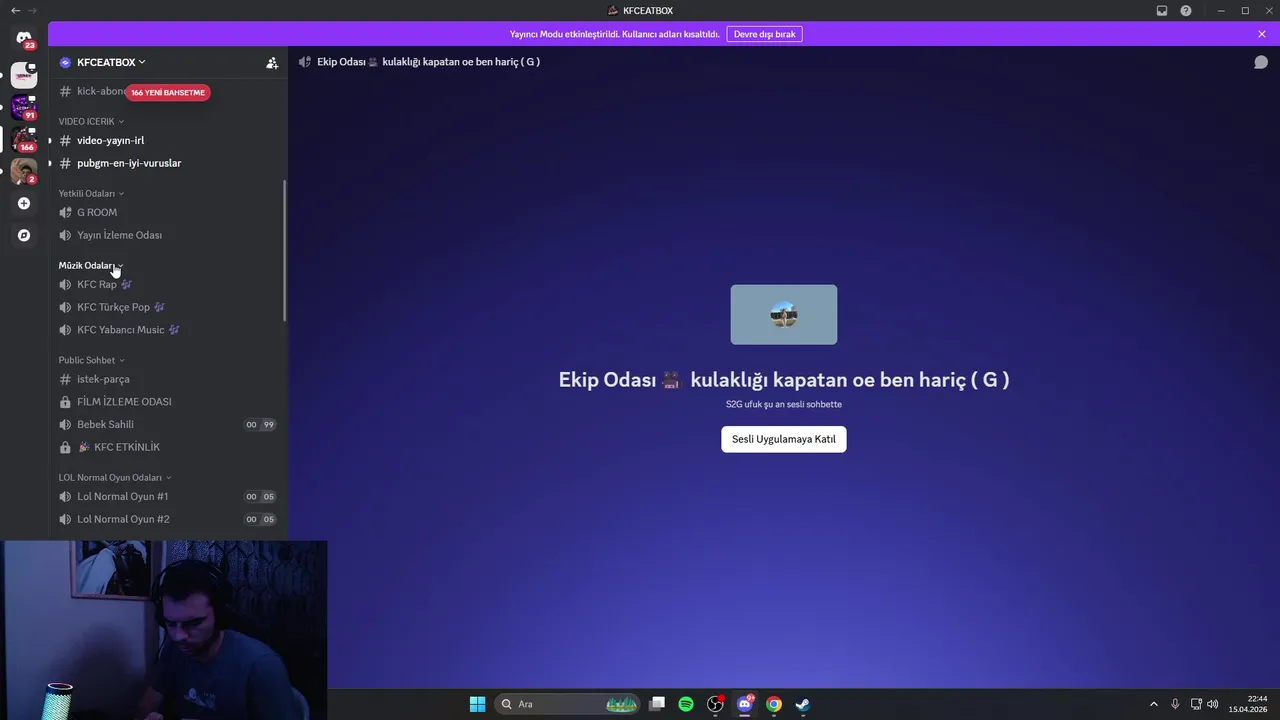Click the Windows Start button
Screen dimensions: 1280x720
coord(477,704)
